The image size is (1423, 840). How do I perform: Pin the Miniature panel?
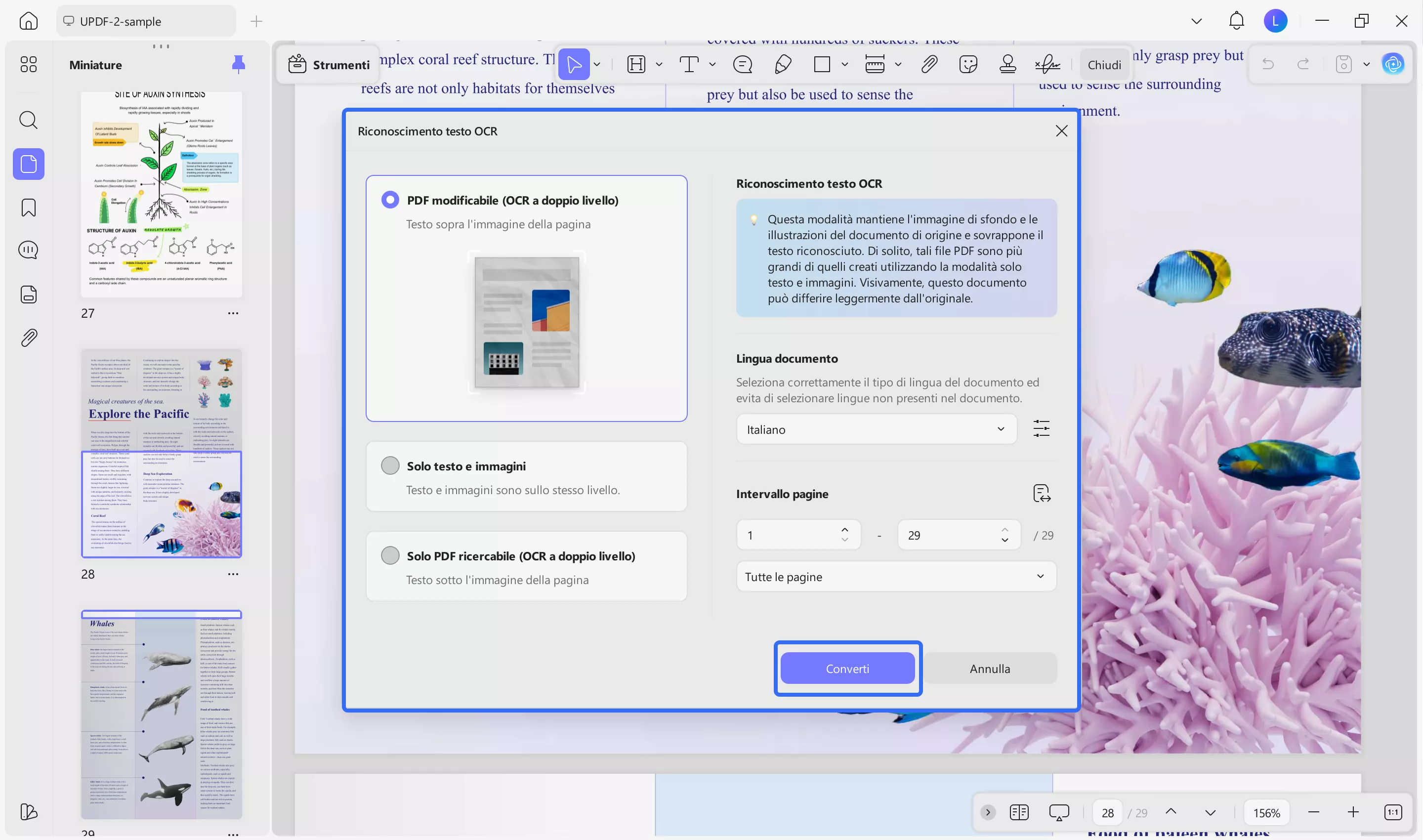238,65
